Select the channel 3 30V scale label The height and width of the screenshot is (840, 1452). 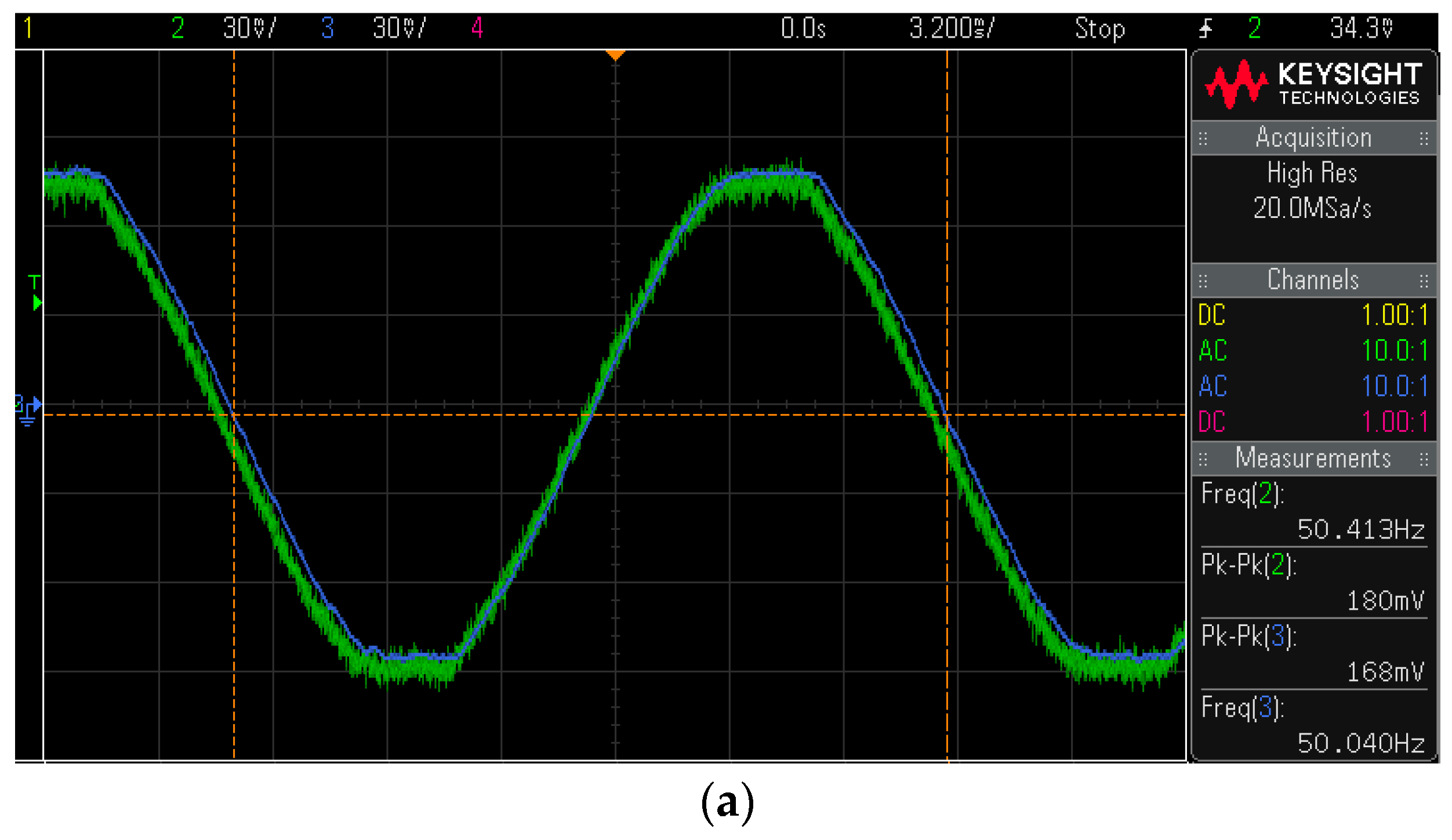[399, 28]
